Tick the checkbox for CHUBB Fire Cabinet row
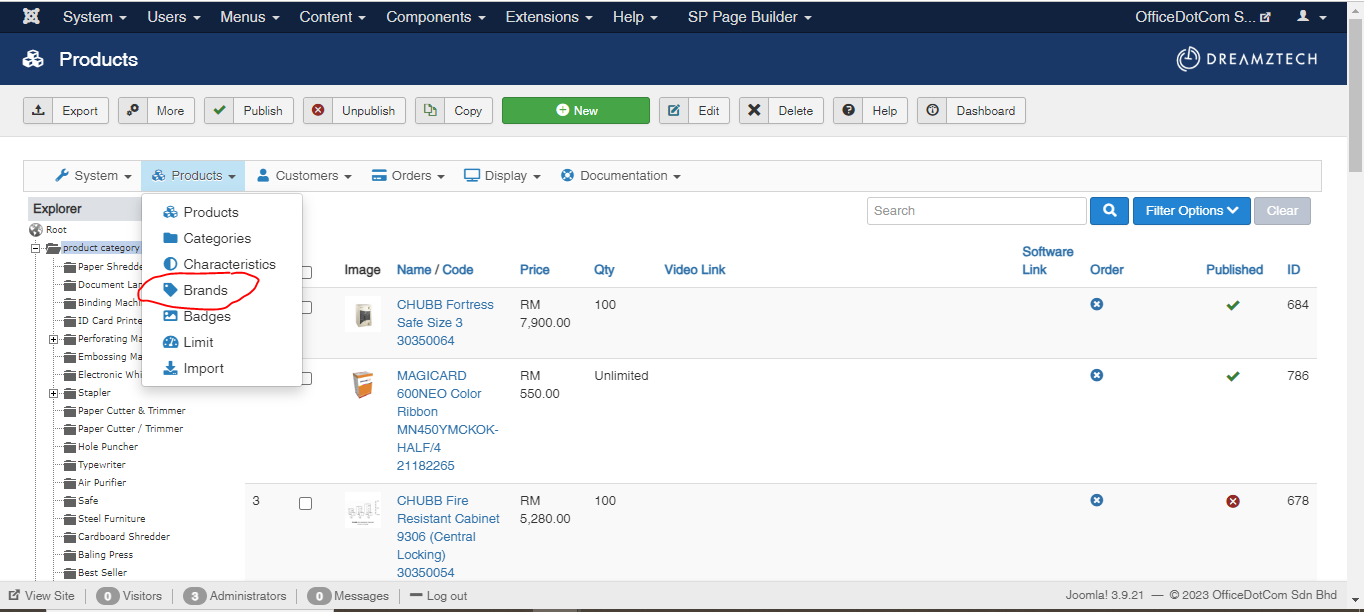The height and width of the screenshot is (612, 1364). click(306, 503)
